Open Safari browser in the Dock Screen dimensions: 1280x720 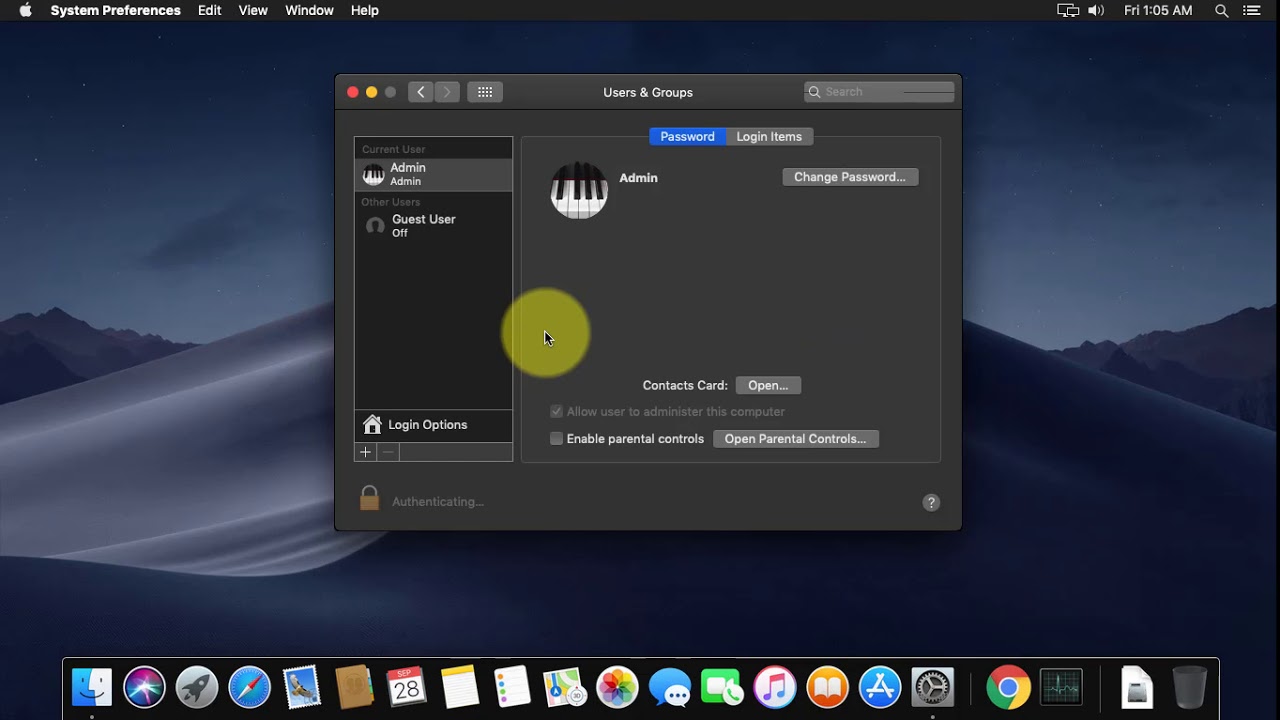click(x=249, y=688)
